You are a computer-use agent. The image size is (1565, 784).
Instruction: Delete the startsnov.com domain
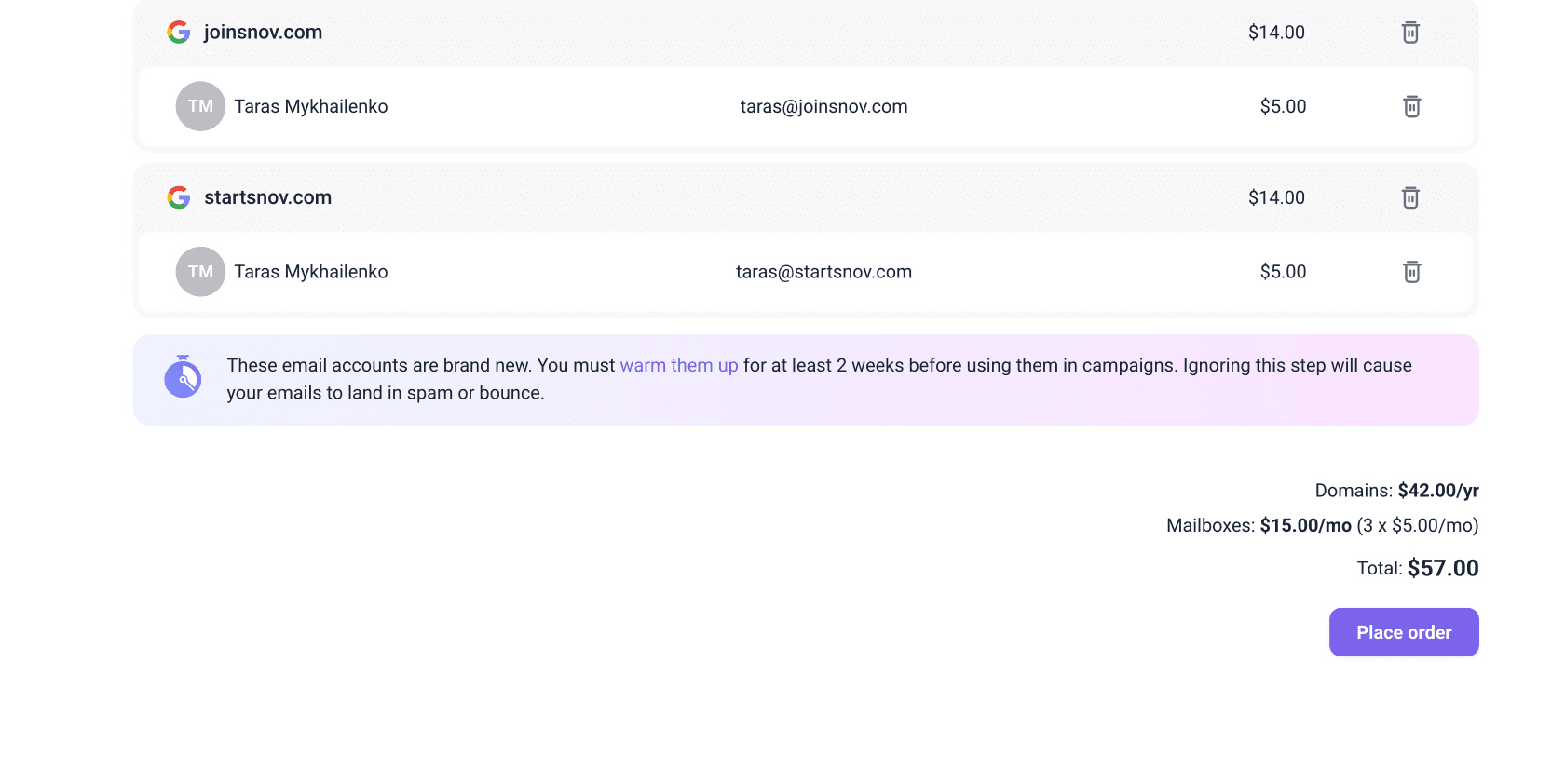pyautogui.click(x=1410, y=197)
